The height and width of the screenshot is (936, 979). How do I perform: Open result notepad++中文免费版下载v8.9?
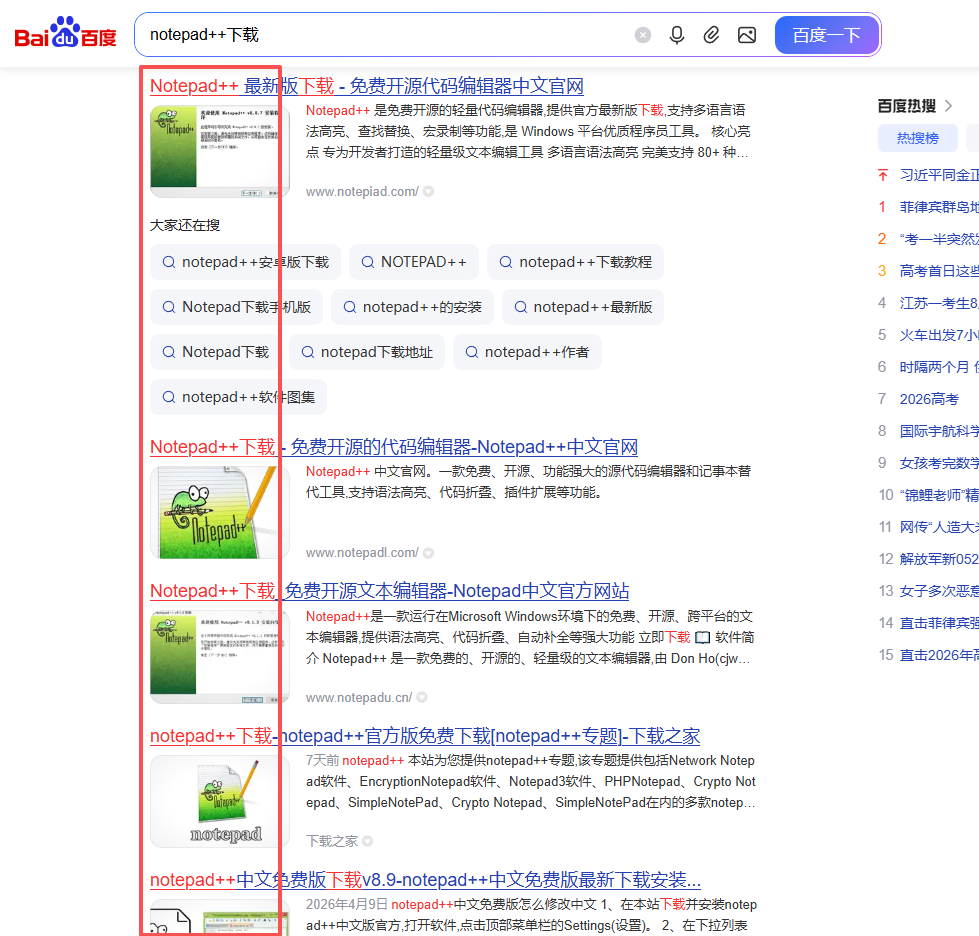pos(425,880)
